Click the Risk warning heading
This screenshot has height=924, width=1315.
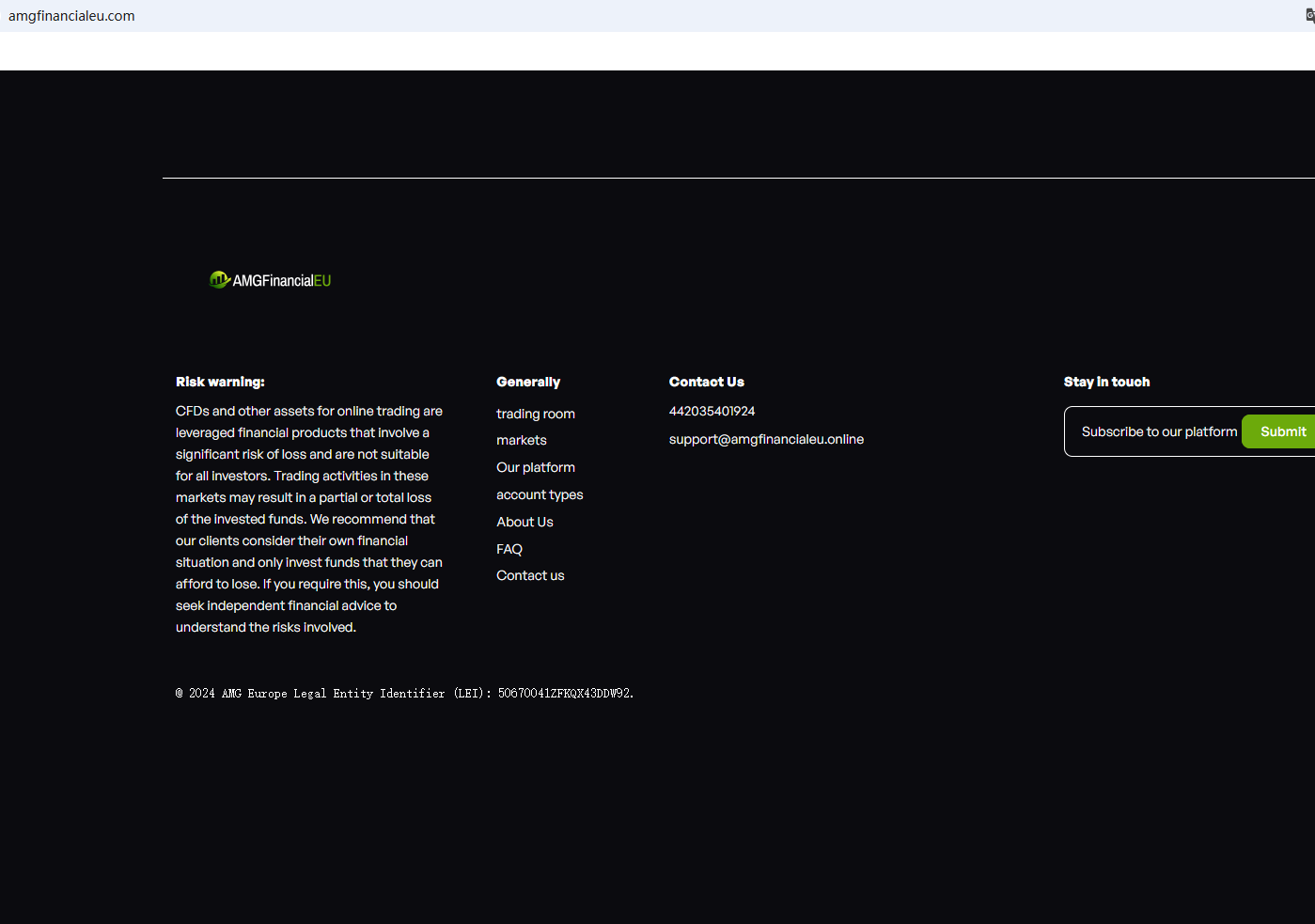coord(220,382)
